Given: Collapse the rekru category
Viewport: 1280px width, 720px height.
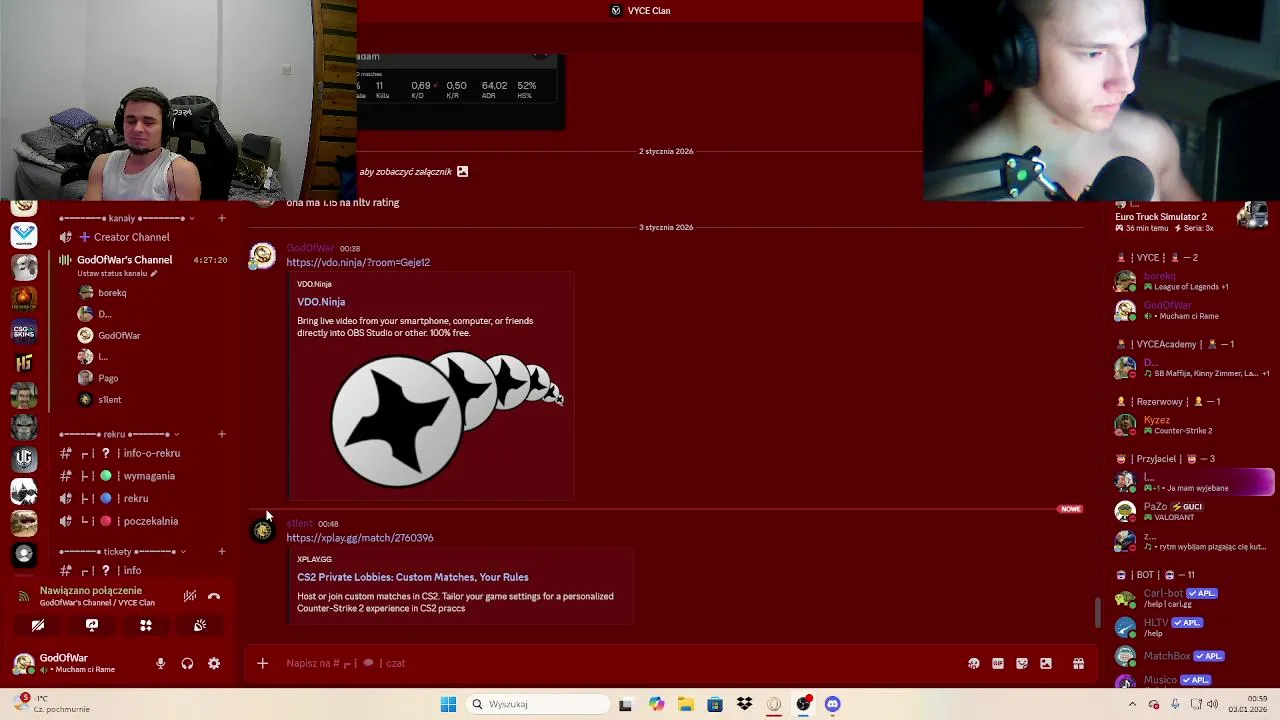Looking at the screenshot, I should pyautogui.click(x=119, y=434).
